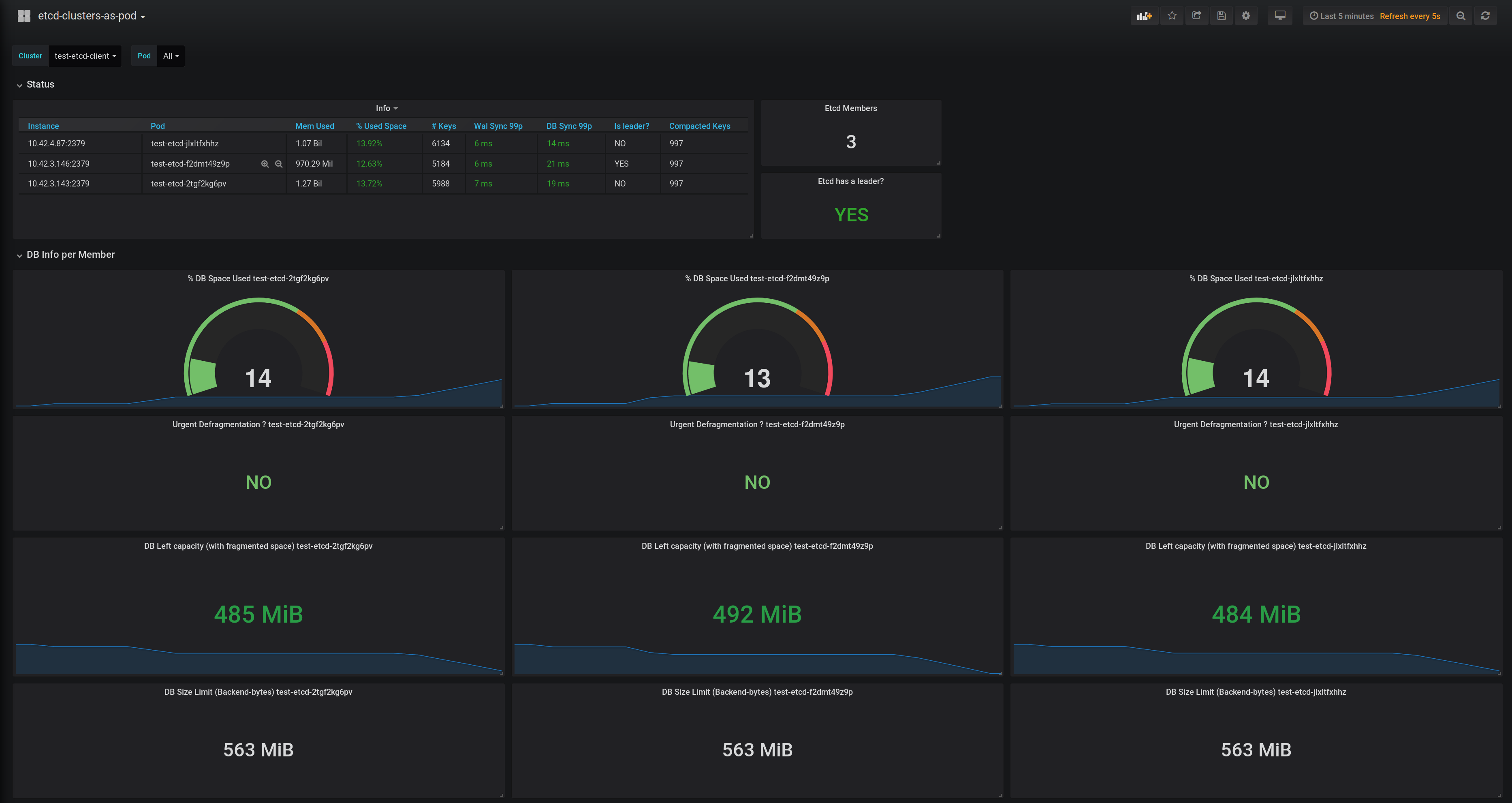Collapse the Status row

(x=40, y=85)
